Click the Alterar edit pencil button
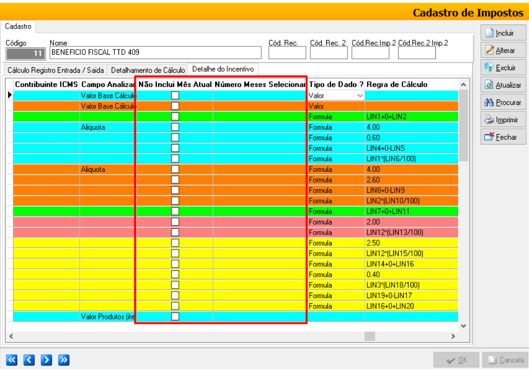Screen dimensions: 529x370 coord(503,51)
